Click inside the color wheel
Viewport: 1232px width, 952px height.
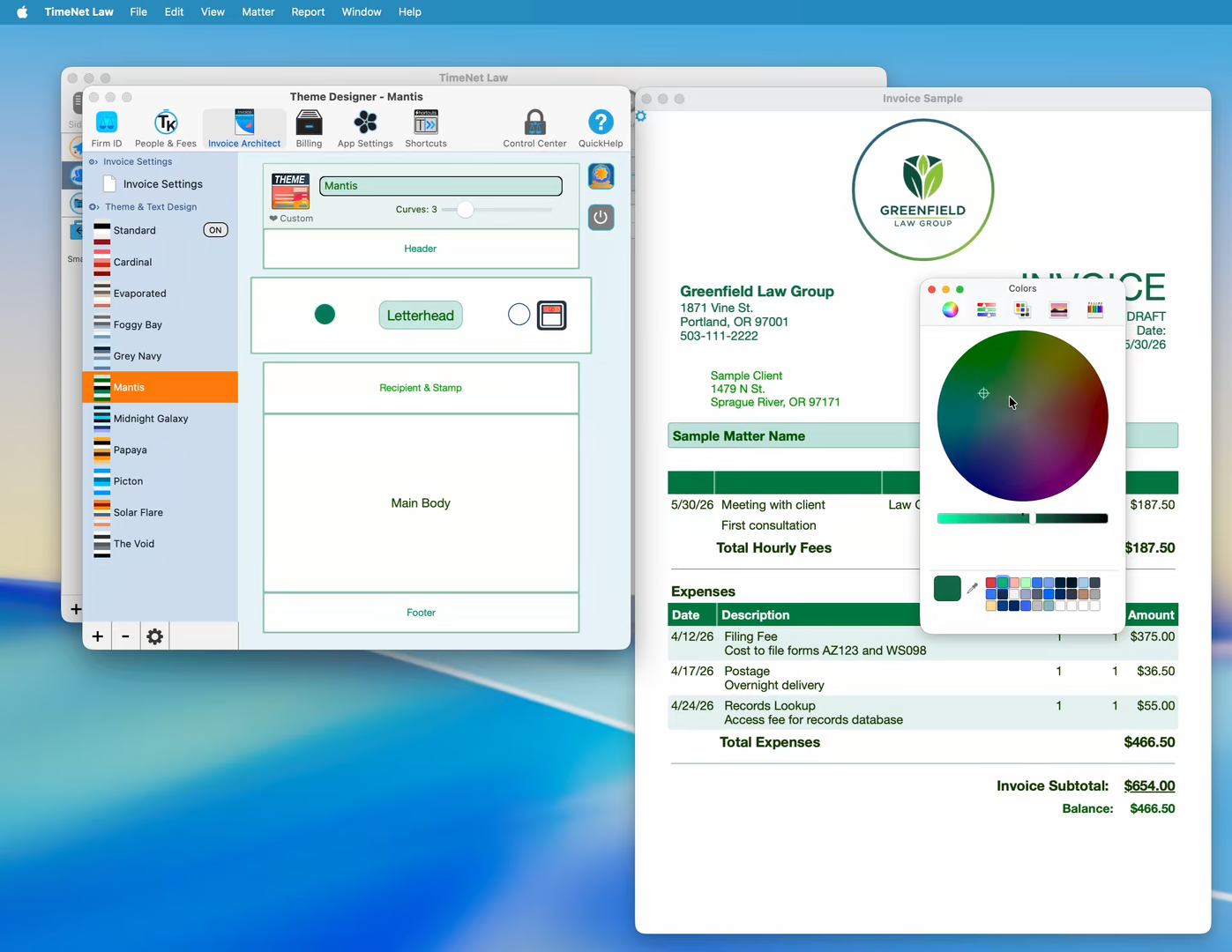coord(1022,416)
